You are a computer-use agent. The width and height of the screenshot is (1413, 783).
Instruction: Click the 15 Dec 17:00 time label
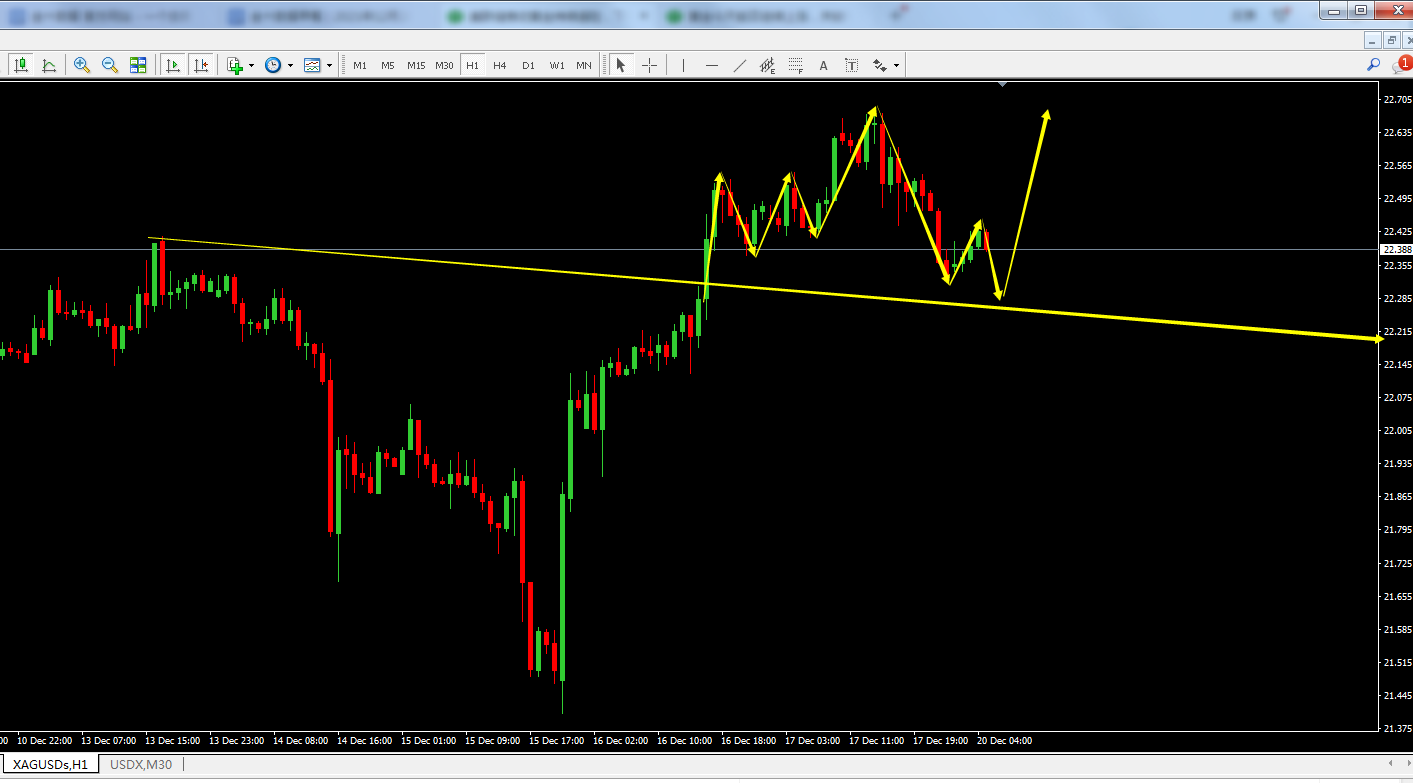pyautogui.click(x=557, y=741)
